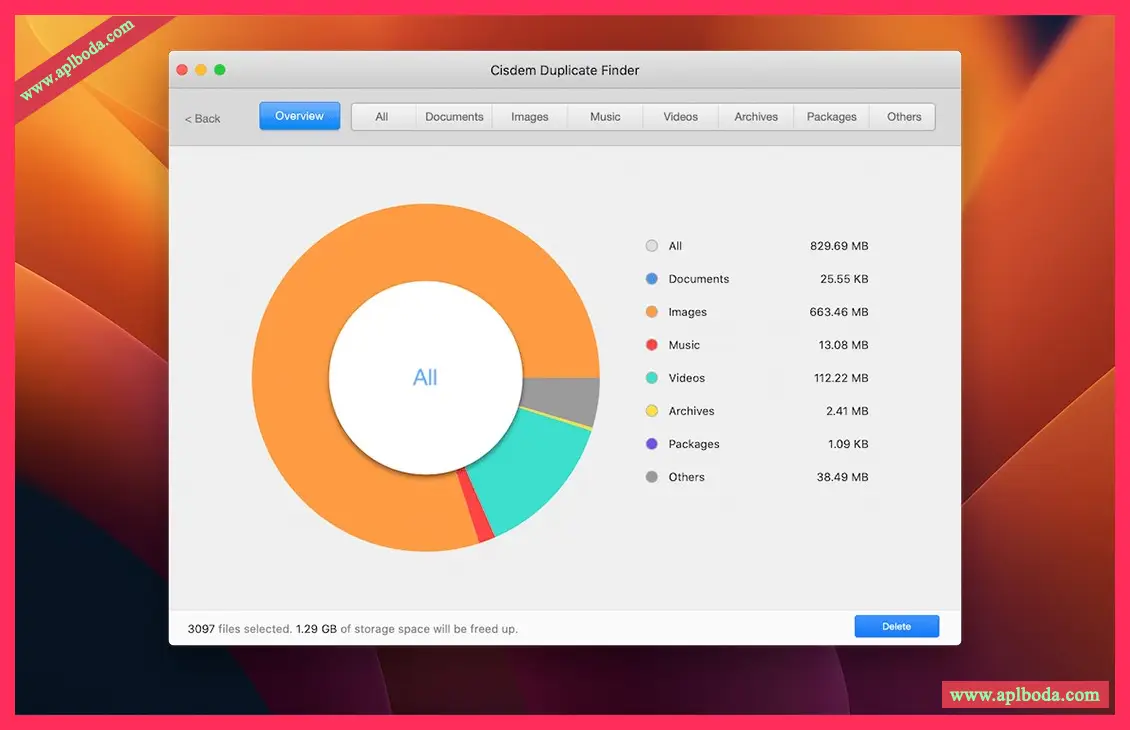1130x730 pixels.
Task: Delete the selected duplicate files
Action: pyautogui.click(x=897, y=626)
